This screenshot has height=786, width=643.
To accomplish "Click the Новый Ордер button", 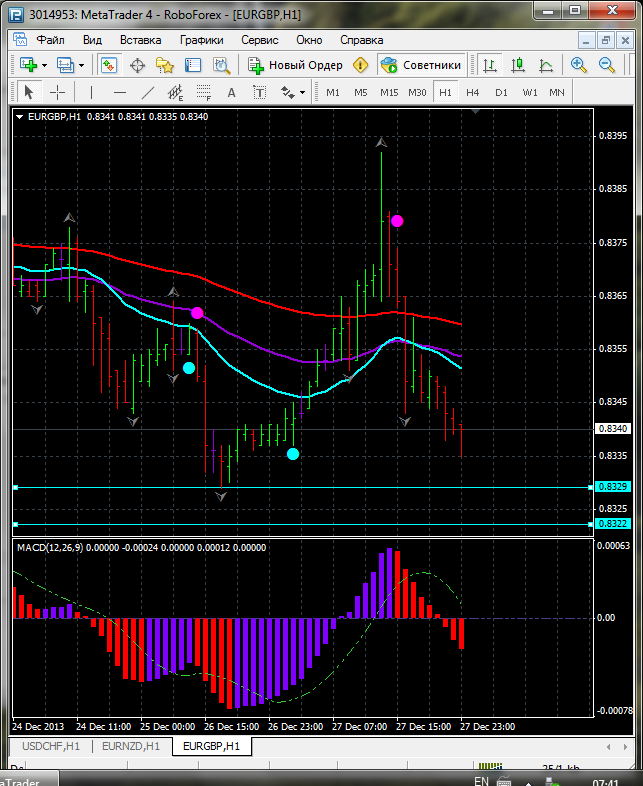I will [295, 65].
